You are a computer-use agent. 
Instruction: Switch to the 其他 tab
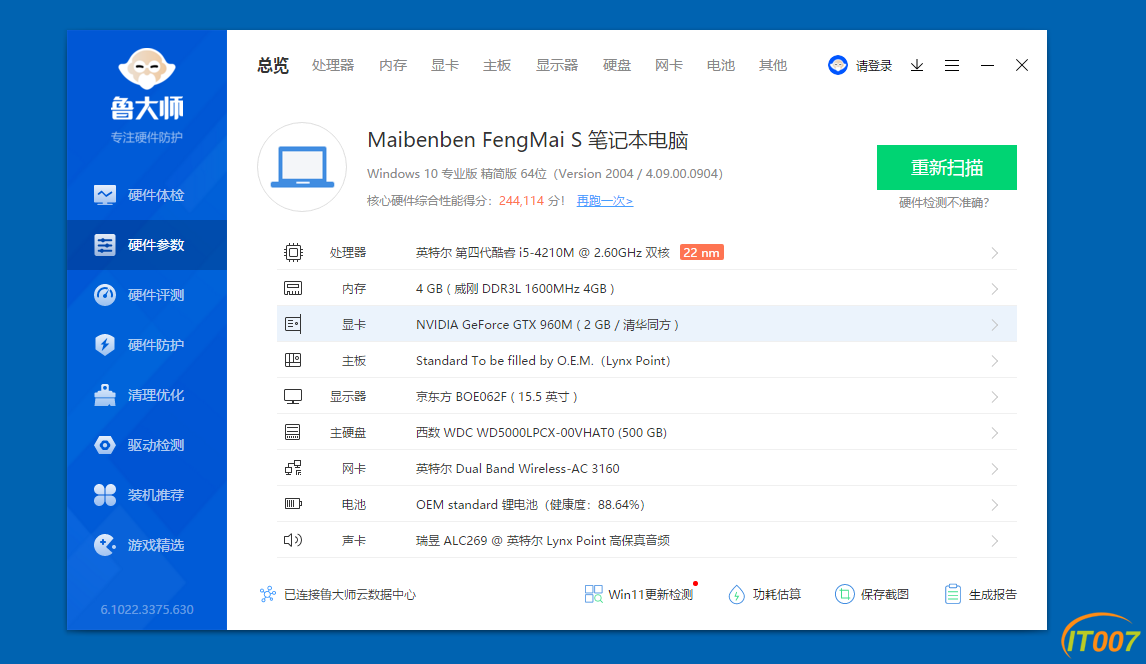tap(773, 66)
